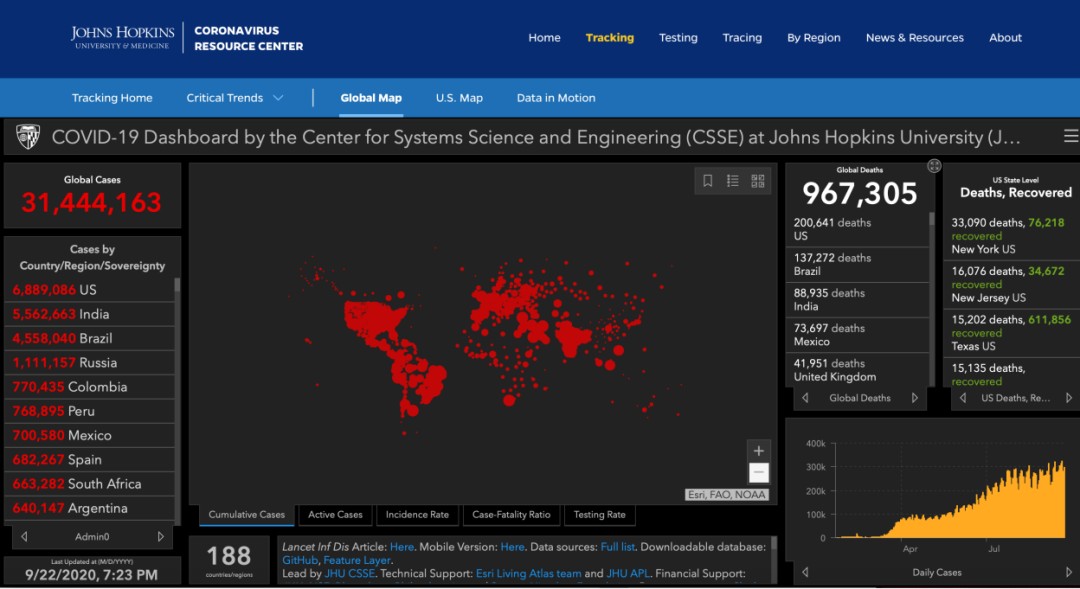1080x589 pixels.
Task: Select the '137,272 deaths Brazil' row
Action: click(858, 265)
